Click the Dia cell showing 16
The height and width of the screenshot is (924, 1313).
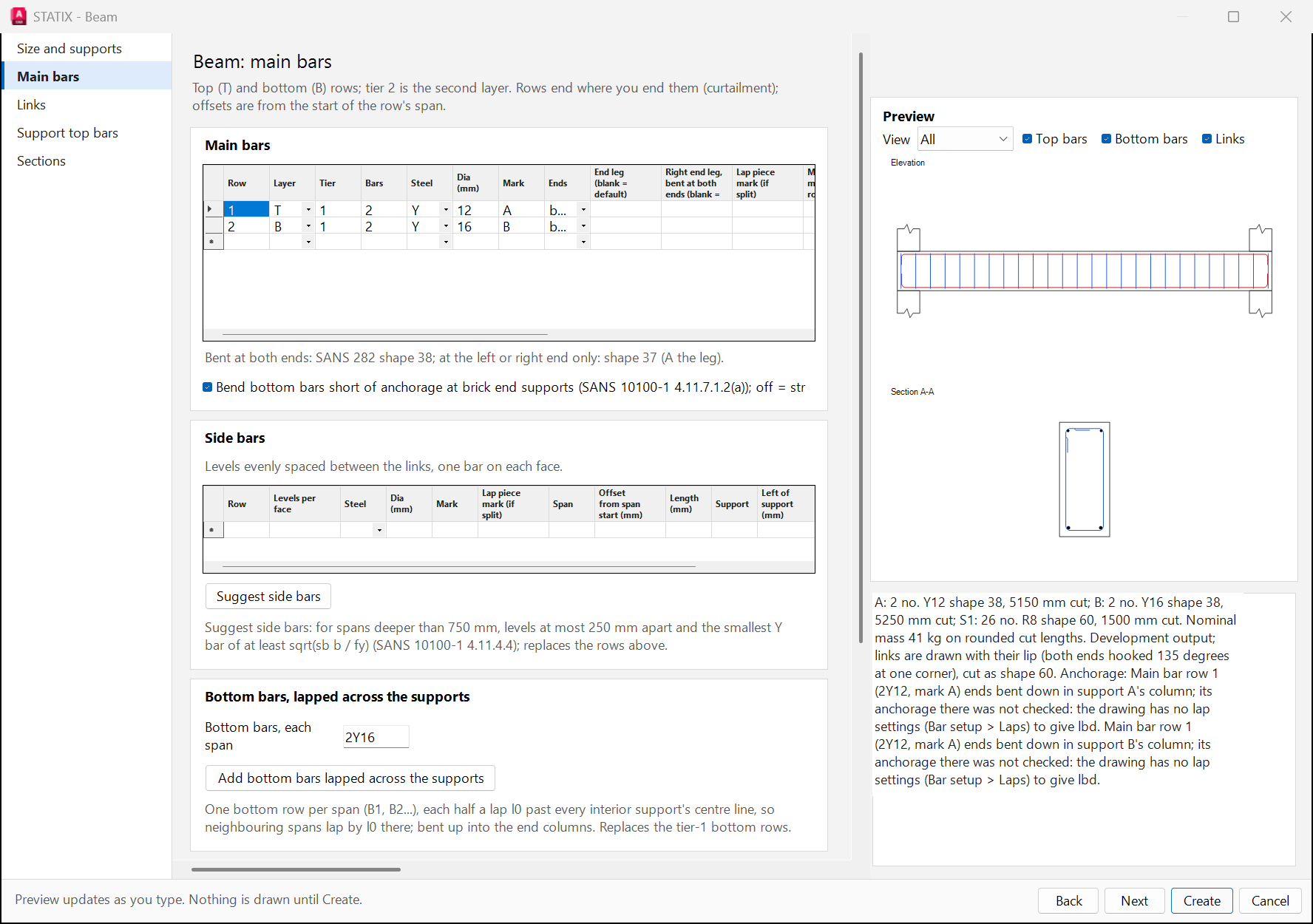(x=475, y=226)
